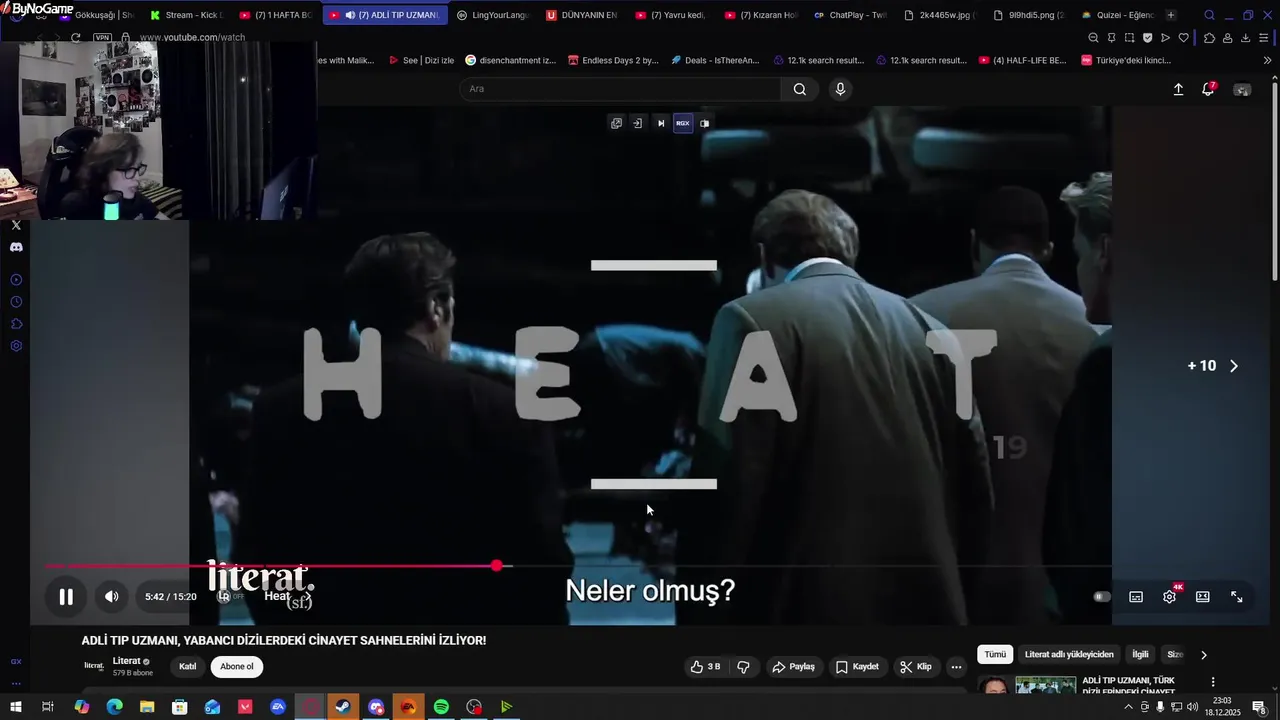This screenshot has width=1280, height=720.
Task: Switch on the autoplay toggle
Action: tap(1102, 597)
